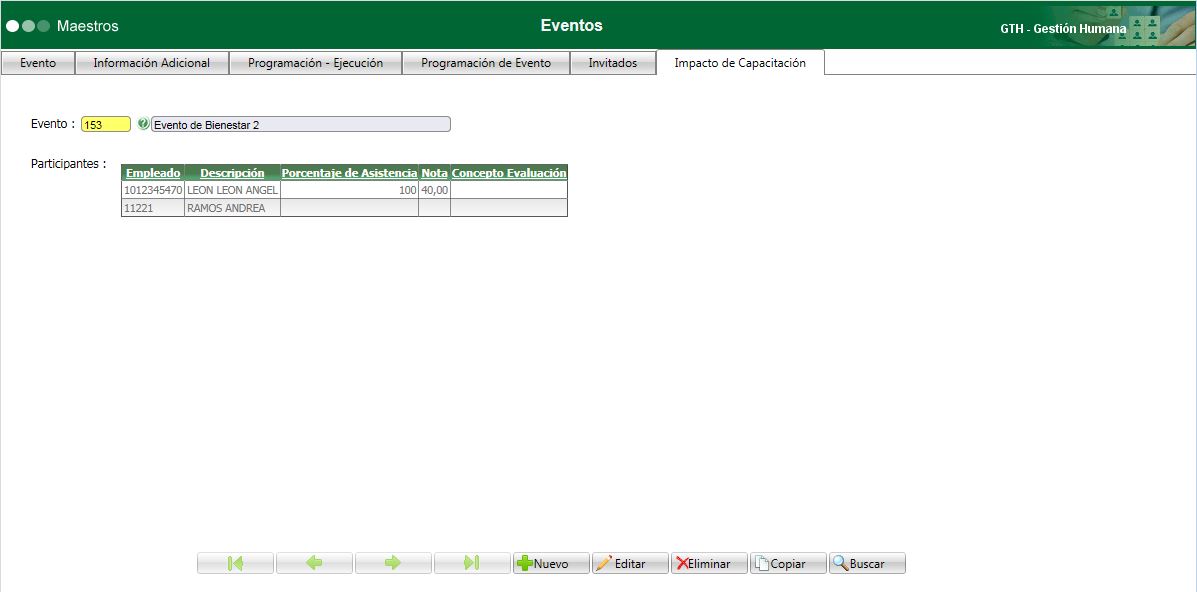
Task: Select the Impacto de Capacitación tab
Action: pyautogui.click(x=740, y=63)
